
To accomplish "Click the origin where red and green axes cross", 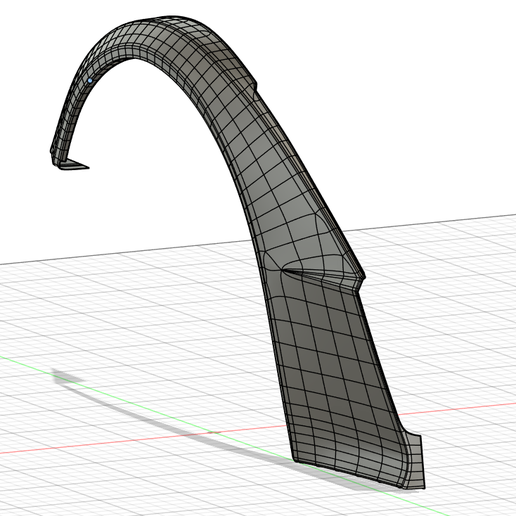I will [213, 433].
